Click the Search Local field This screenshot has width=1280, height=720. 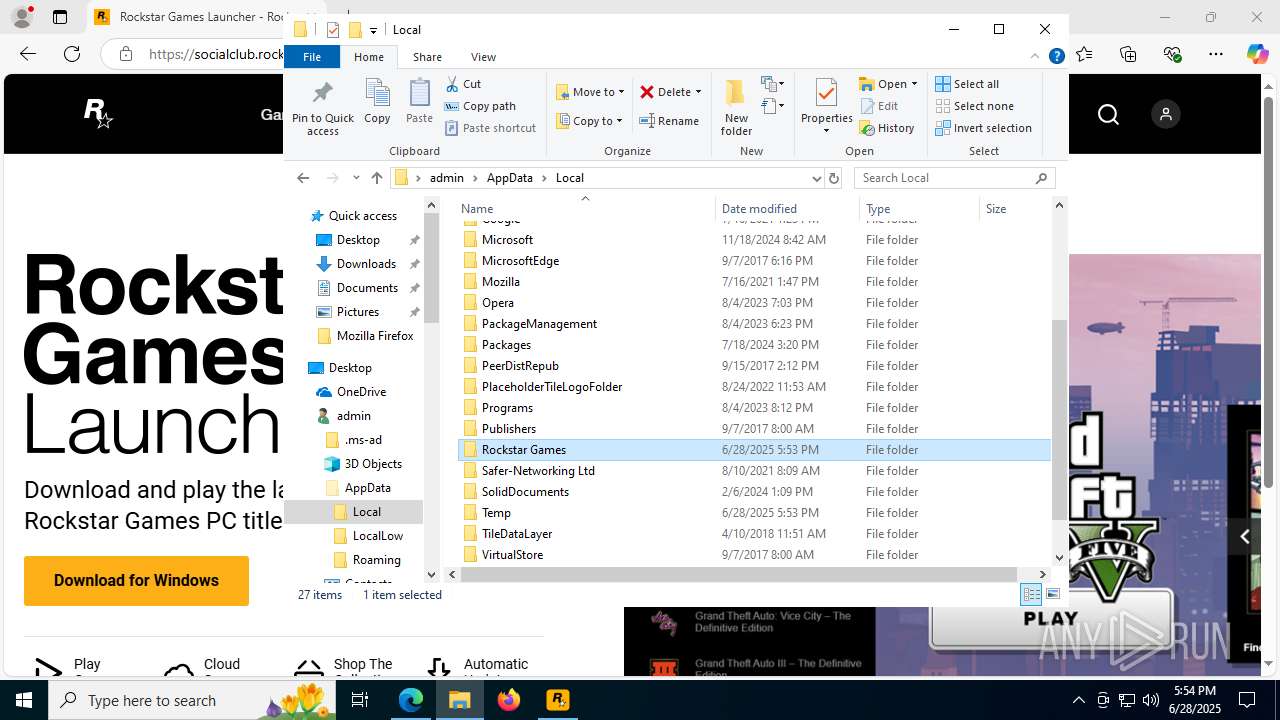coord(954,178)
